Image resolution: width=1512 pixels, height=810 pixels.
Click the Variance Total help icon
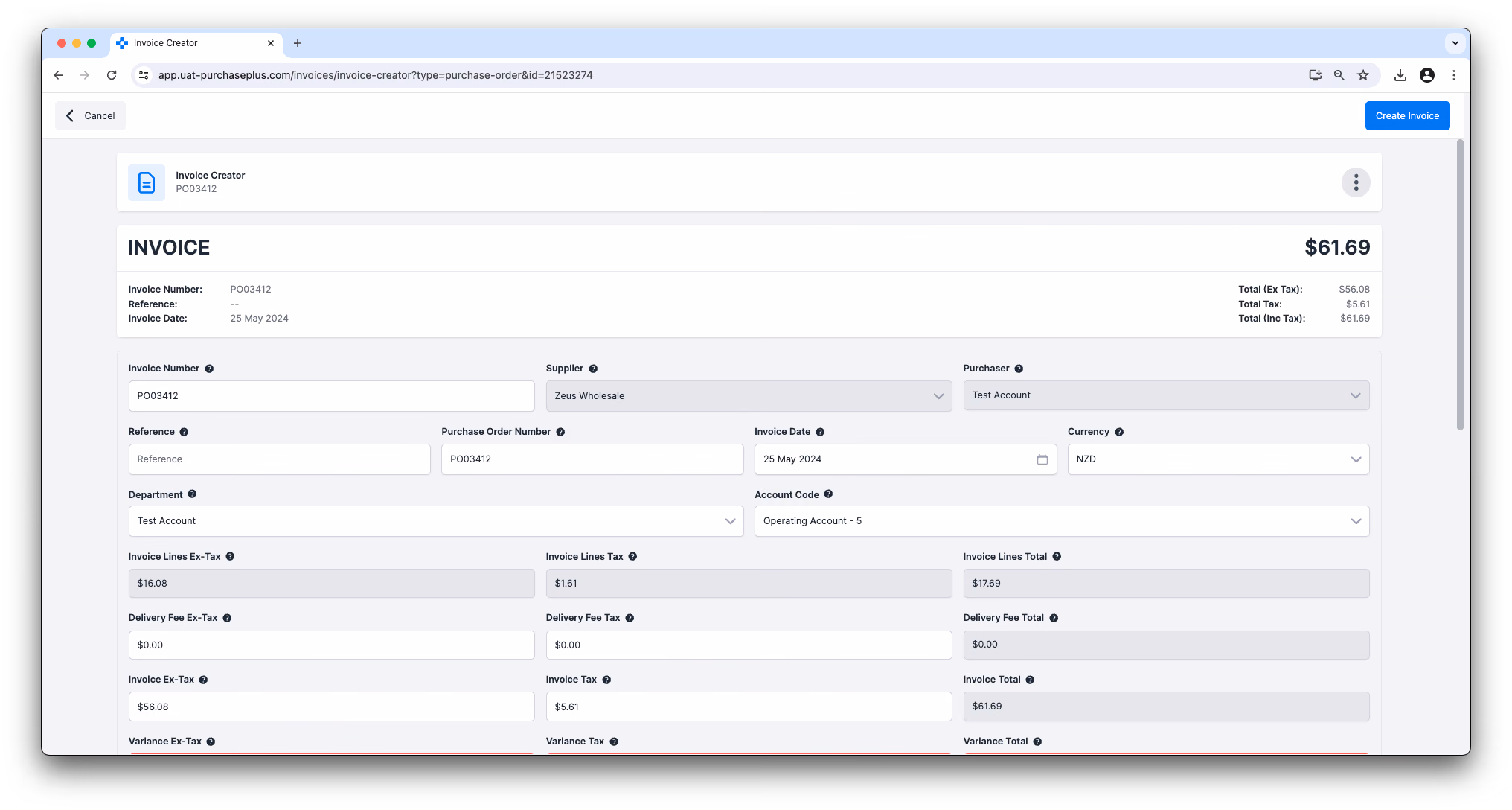[x=1037, y=742]
